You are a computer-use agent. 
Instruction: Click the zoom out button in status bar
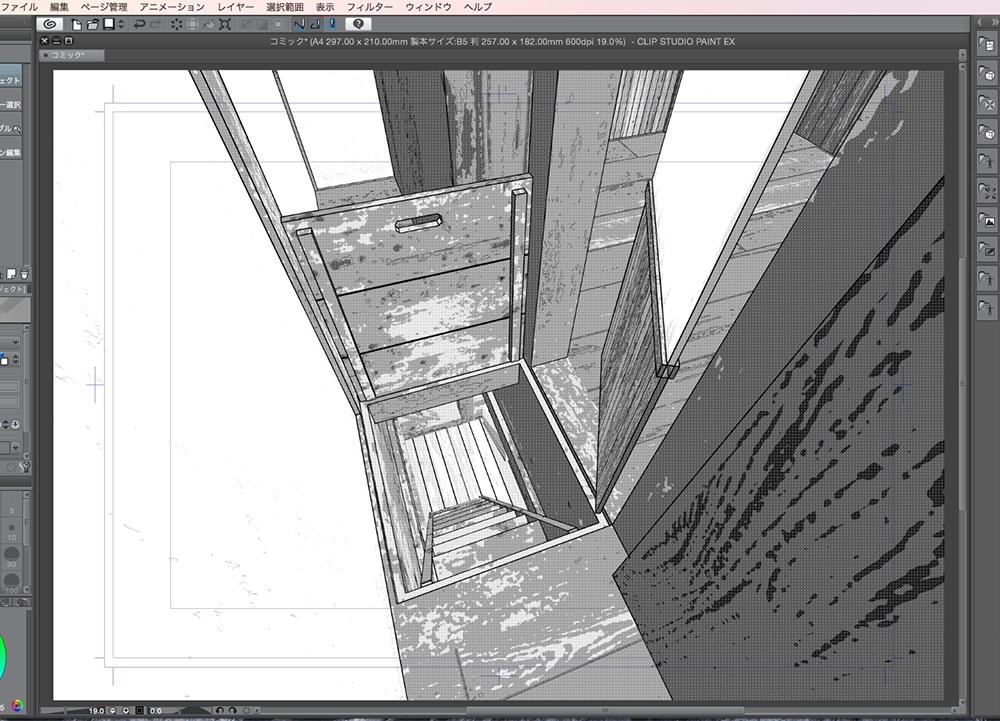click(x=113, y=711)
